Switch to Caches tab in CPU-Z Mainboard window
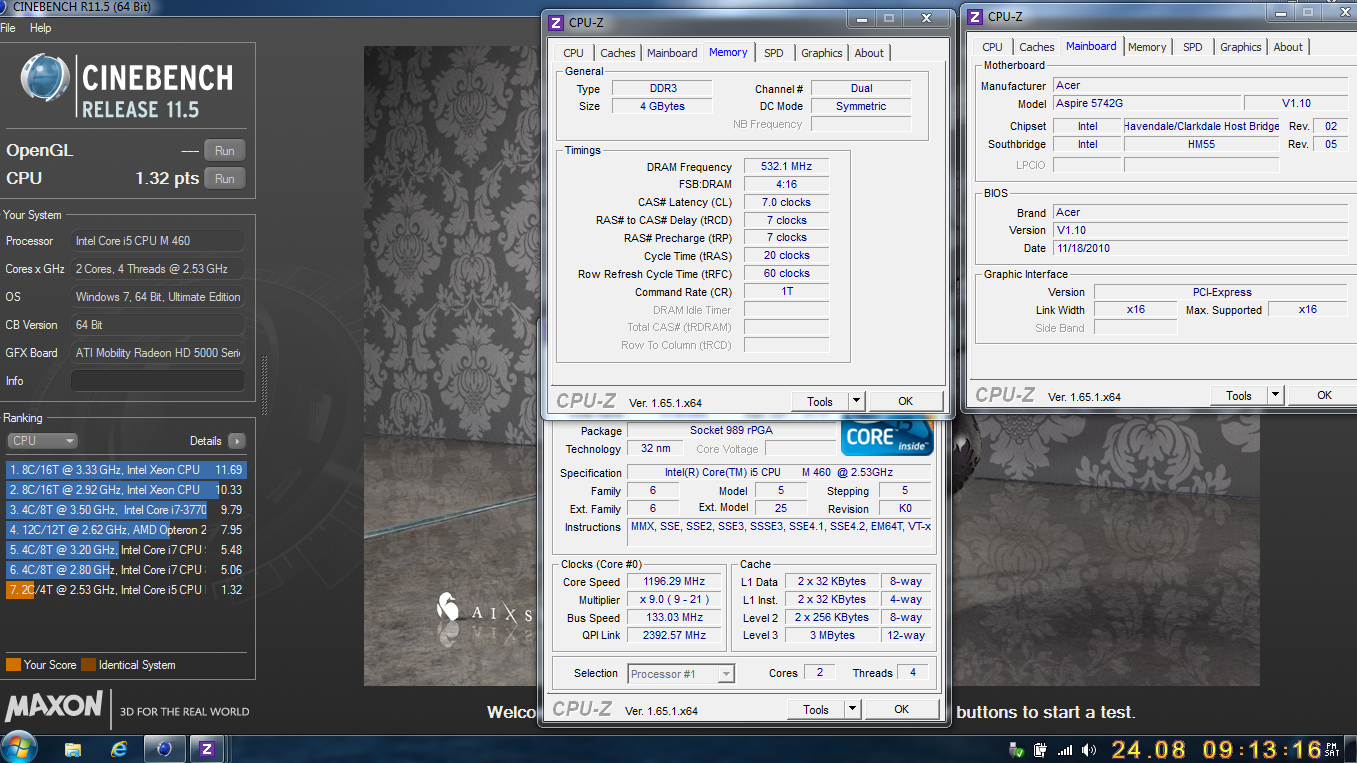Viewport: 1357px width, 763px height. coord(1036,47)
